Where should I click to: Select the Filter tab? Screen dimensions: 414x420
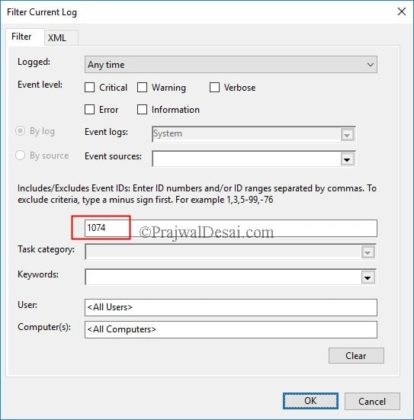pos(22,36)
